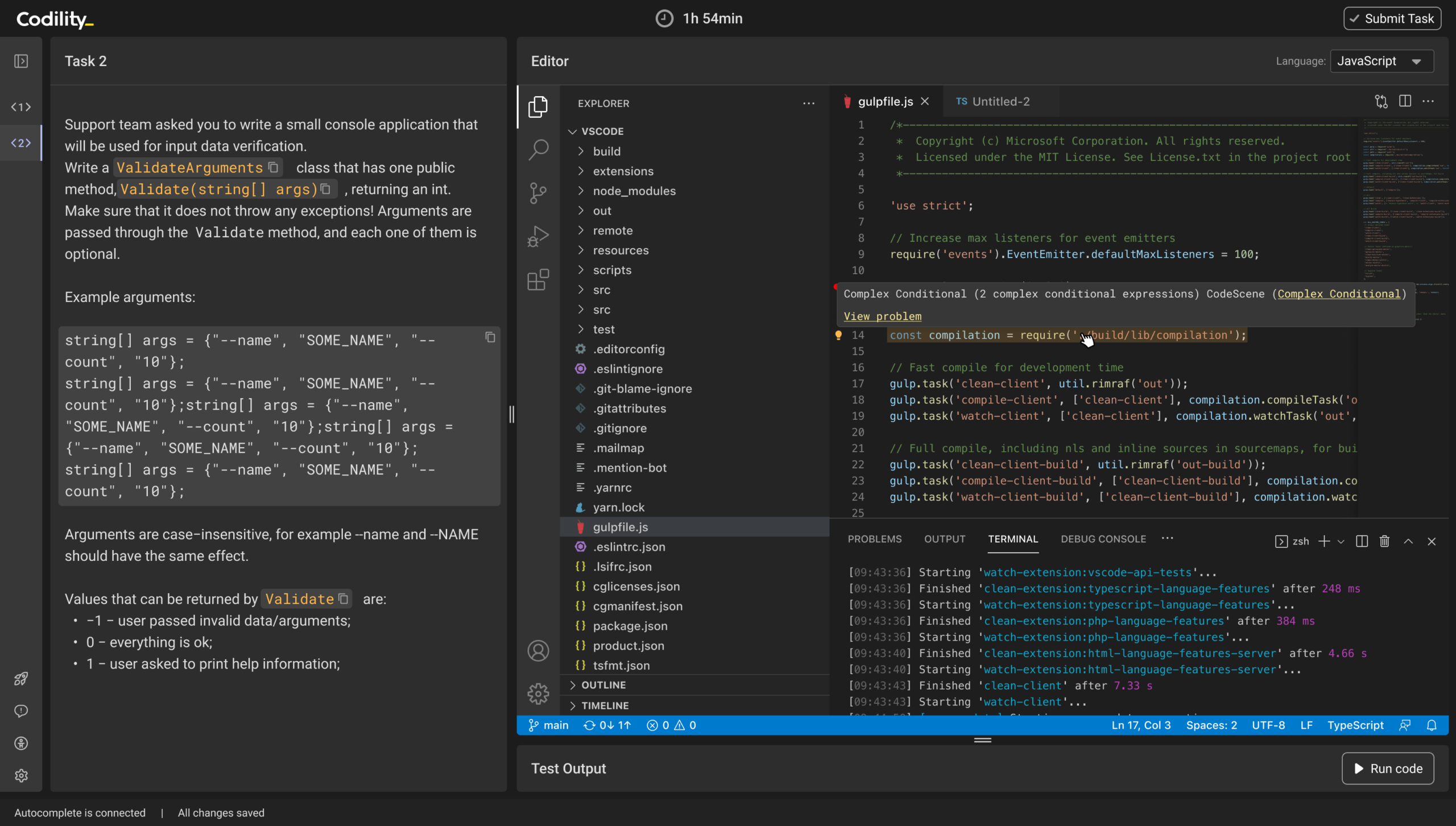Switch to the PROBLEMS panel tab
Viewport: 1456px width, 826px height.
(874, 539)
